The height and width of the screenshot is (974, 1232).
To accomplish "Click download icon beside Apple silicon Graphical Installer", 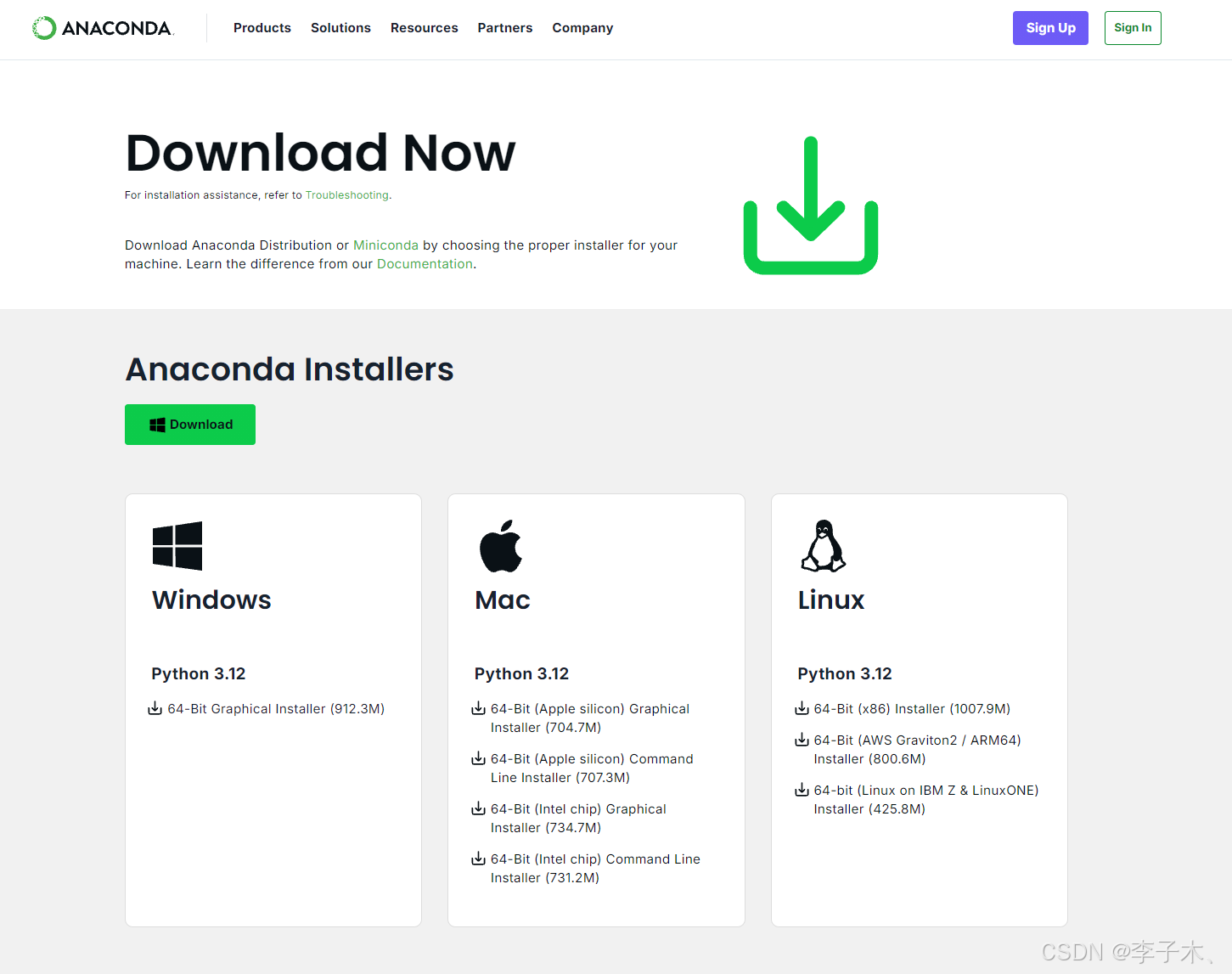I will [479, 708].
